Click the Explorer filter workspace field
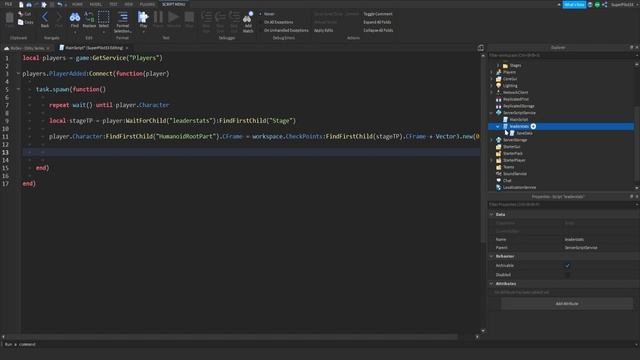Image resolution: width=640 pixels, height=360 pixels. [562, 55]
